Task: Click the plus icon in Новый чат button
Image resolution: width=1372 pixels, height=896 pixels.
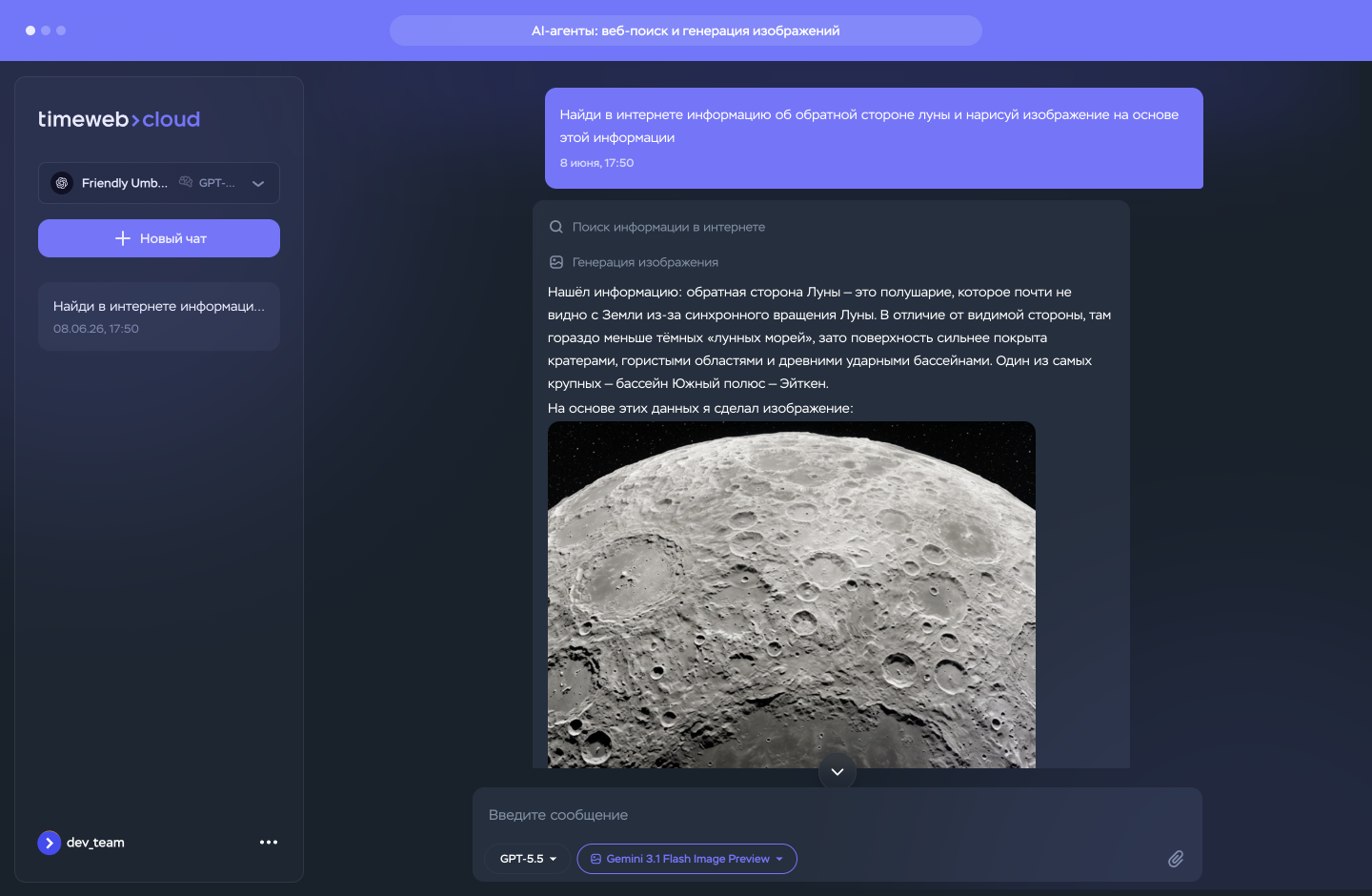Action: point(123,238)
